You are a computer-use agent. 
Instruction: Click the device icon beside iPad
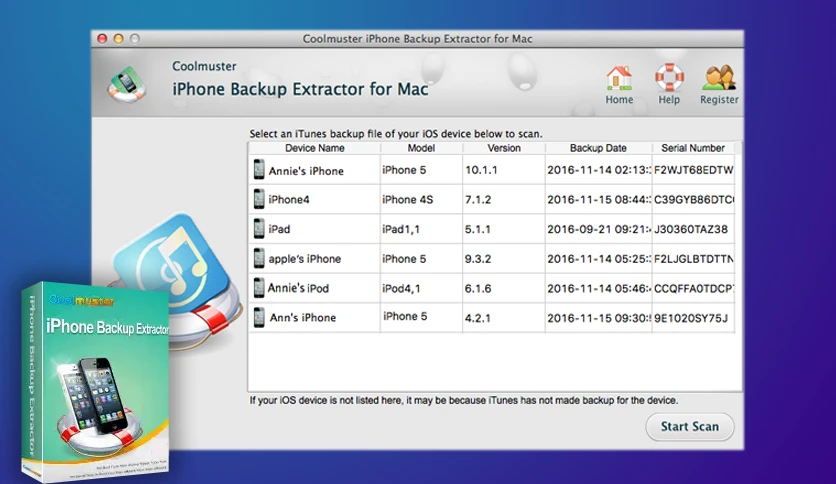coord(259,229)
